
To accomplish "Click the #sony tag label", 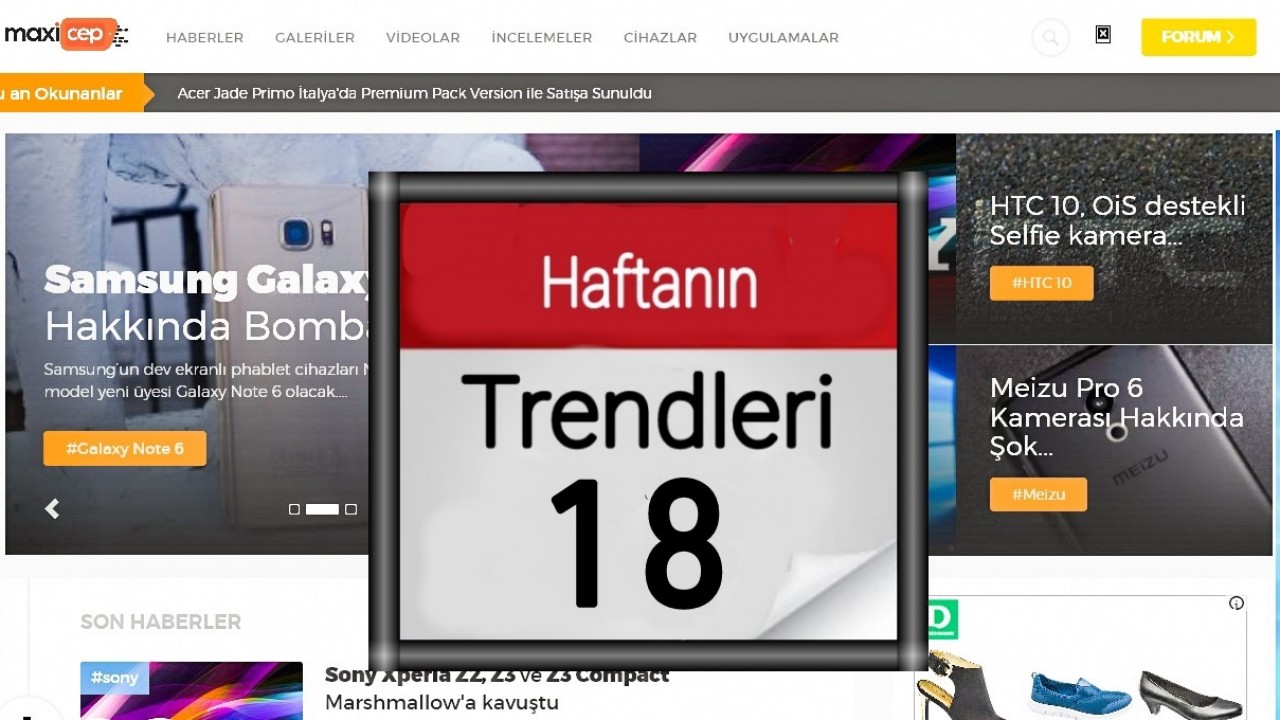I will click(115, 678).
